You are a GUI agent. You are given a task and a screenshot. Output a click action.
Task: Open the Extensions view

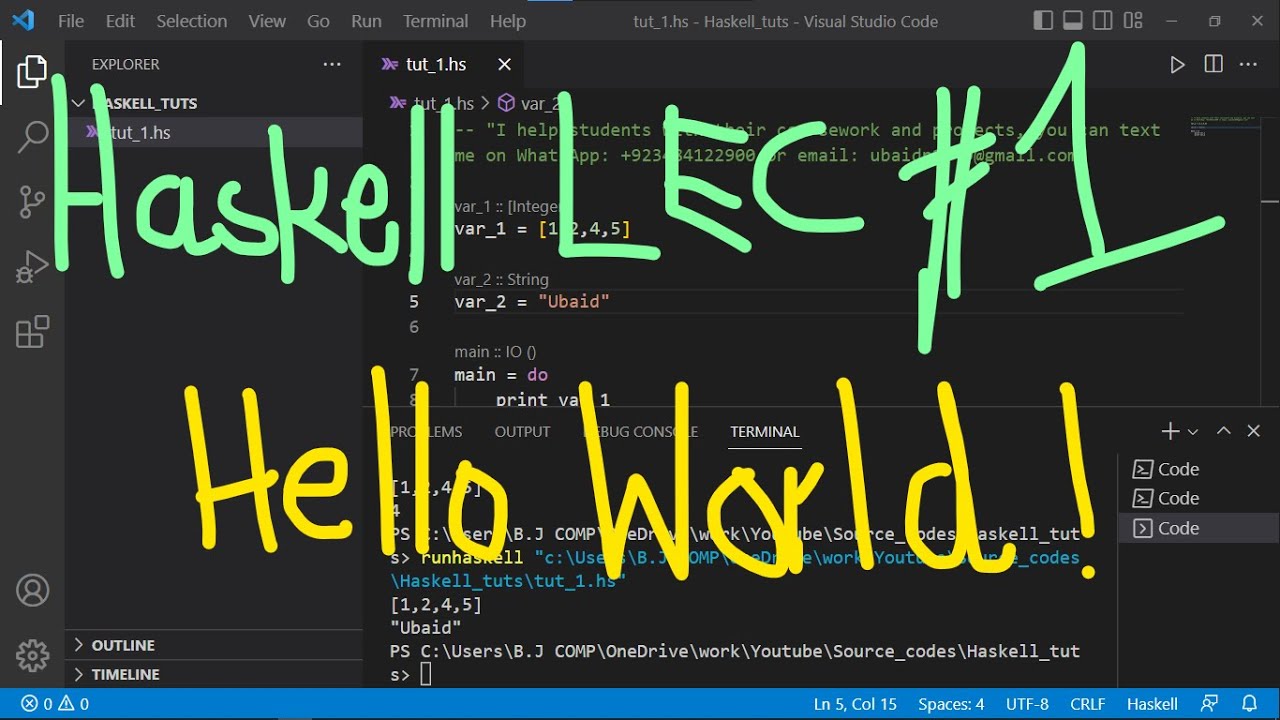32,332
